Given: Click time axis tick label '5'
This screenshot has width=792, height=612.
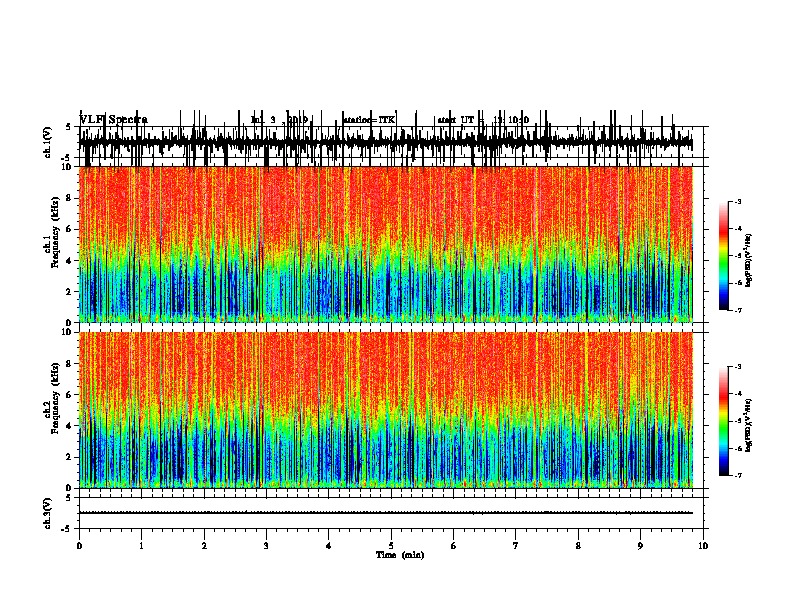Looking at the screenshot, I should click(391, 546).
